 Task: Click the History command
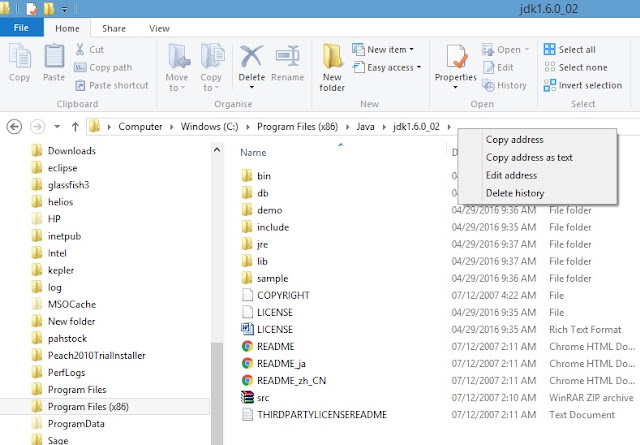tap(504, 85)
